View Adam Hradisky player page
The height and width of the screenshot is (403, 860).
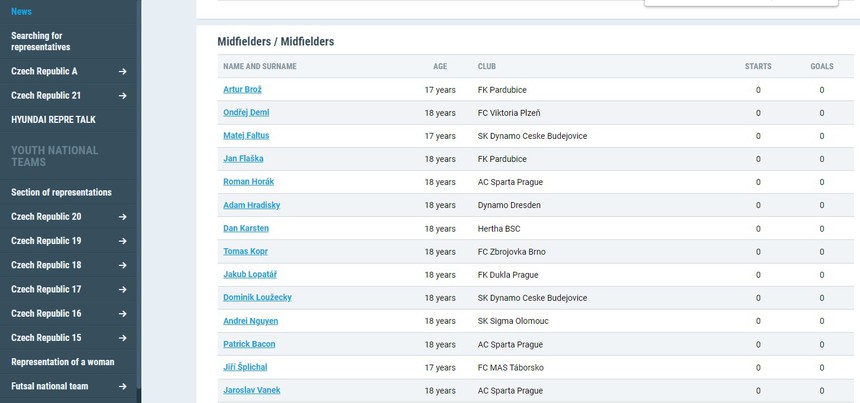click(251, 205)
